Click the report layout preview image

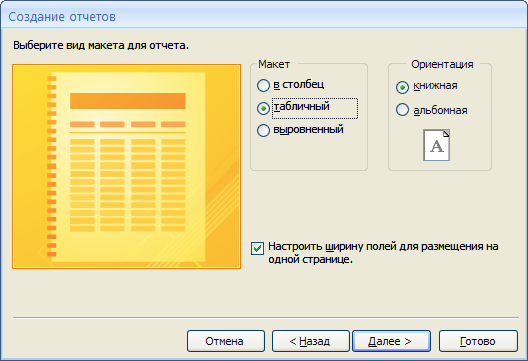[x=127, y=166]
